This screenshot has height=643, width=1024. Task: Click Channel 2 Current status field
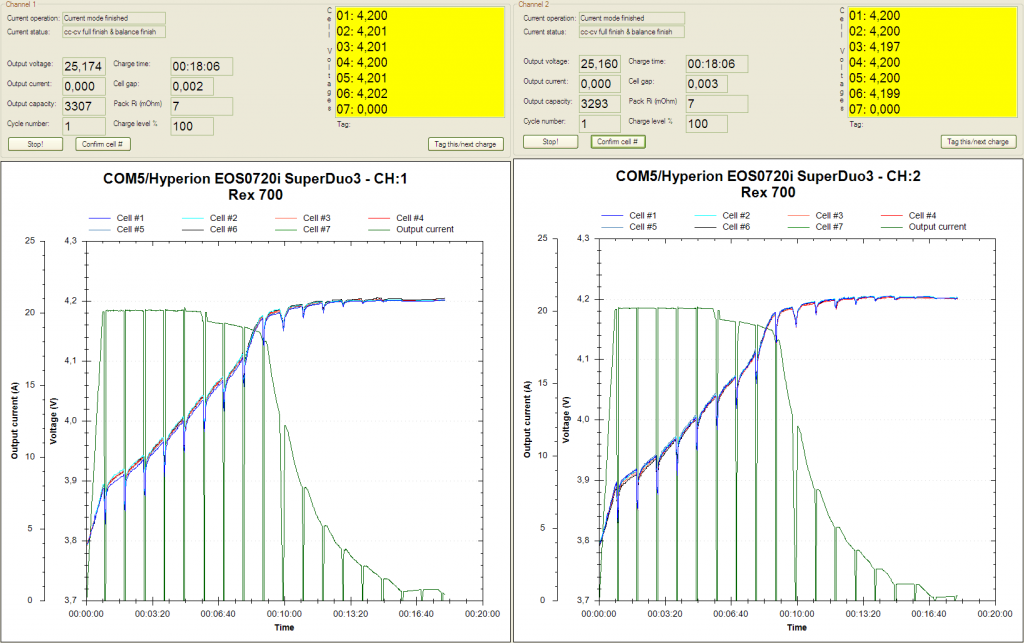(632, 32)
